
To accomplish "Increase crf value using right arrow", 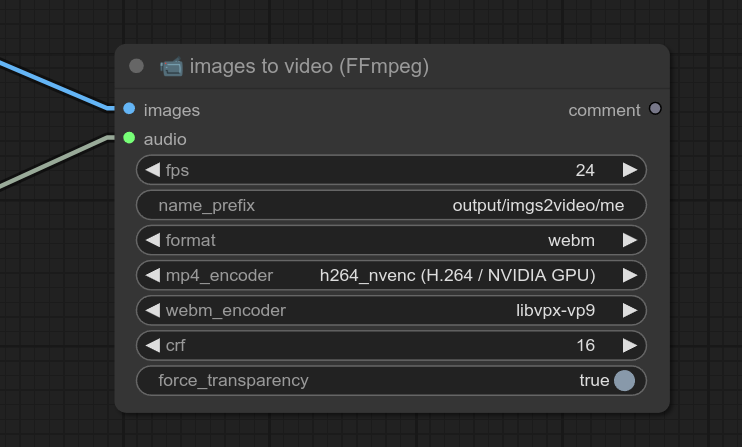I will (630, 346).
